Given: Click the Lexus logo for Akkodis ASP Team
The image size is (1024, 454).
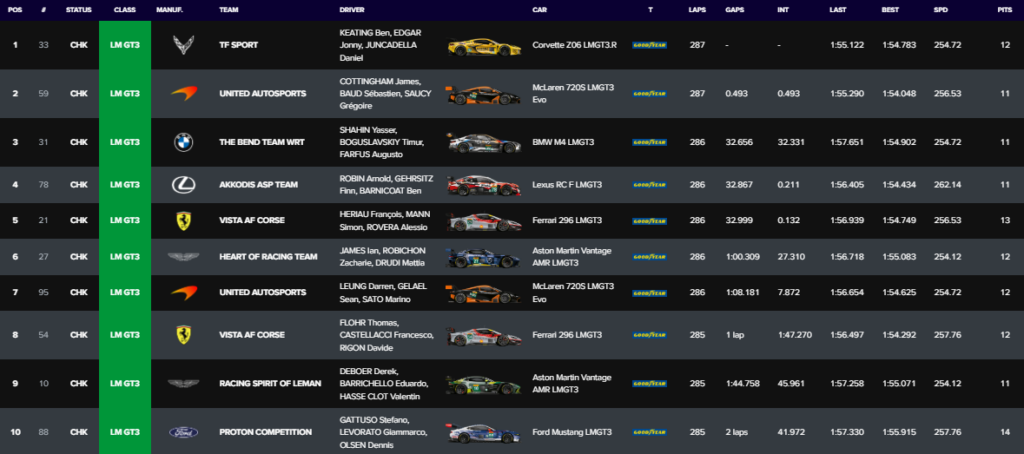Looking at the screenshot, I should click(x=184, y=185).
